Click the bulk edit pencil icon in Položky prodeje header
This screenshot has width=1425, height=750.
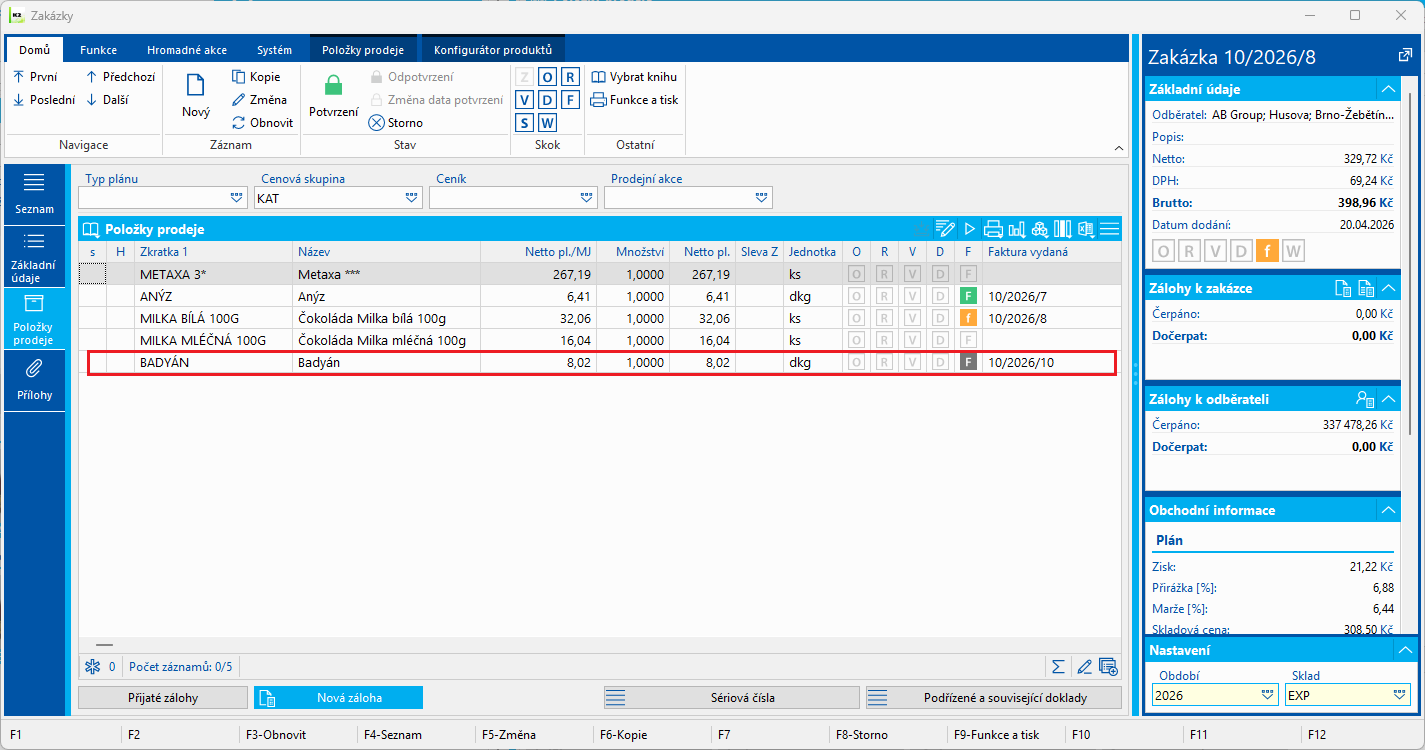click(x=945, y=229)
